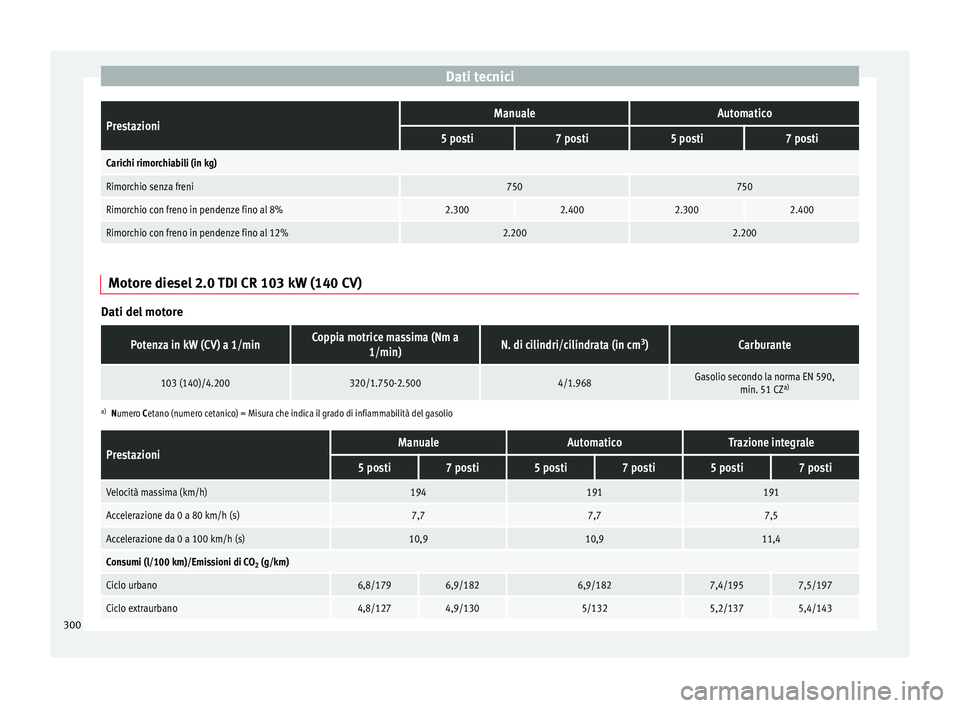This screenshot has width=960, height=708.
Task: Select the 'N. di cilindri/cilindrata' column header
Action: click(x=574, y=345)
